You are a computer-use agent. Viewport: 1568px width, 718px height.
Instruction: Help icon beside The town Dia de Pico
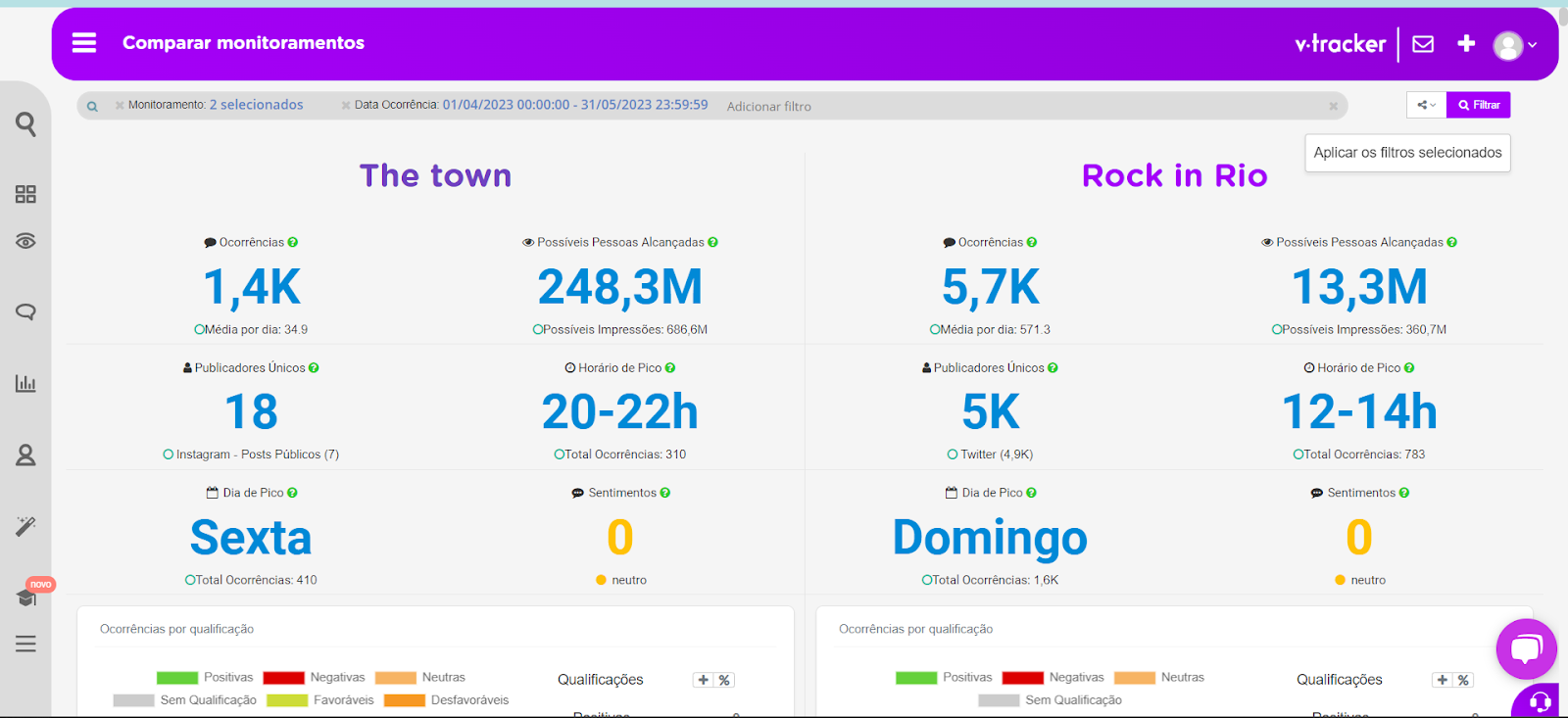tap(292, 493)
